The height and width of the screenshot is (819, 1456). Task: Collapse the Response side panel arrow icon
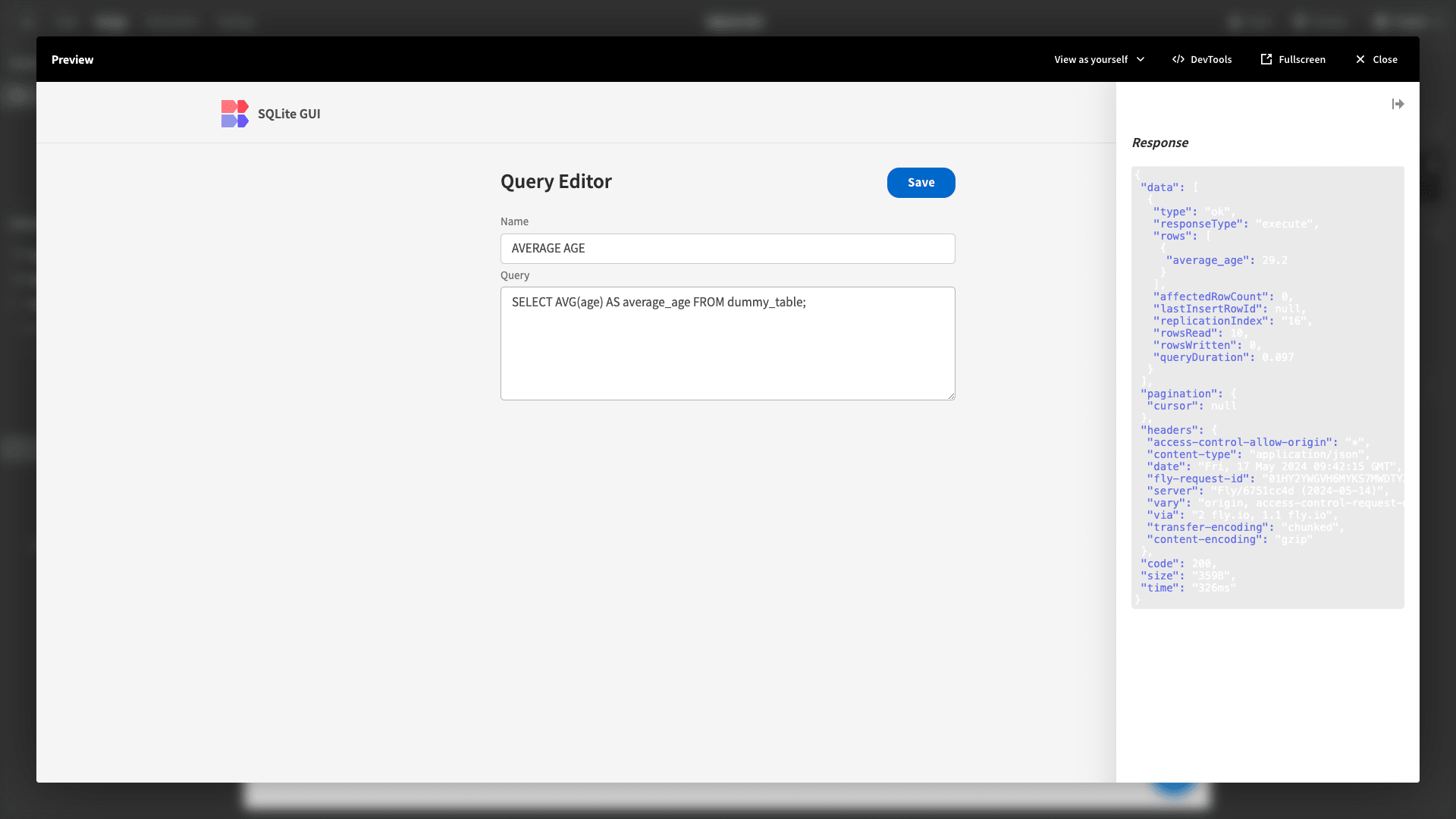point(1398,104)
